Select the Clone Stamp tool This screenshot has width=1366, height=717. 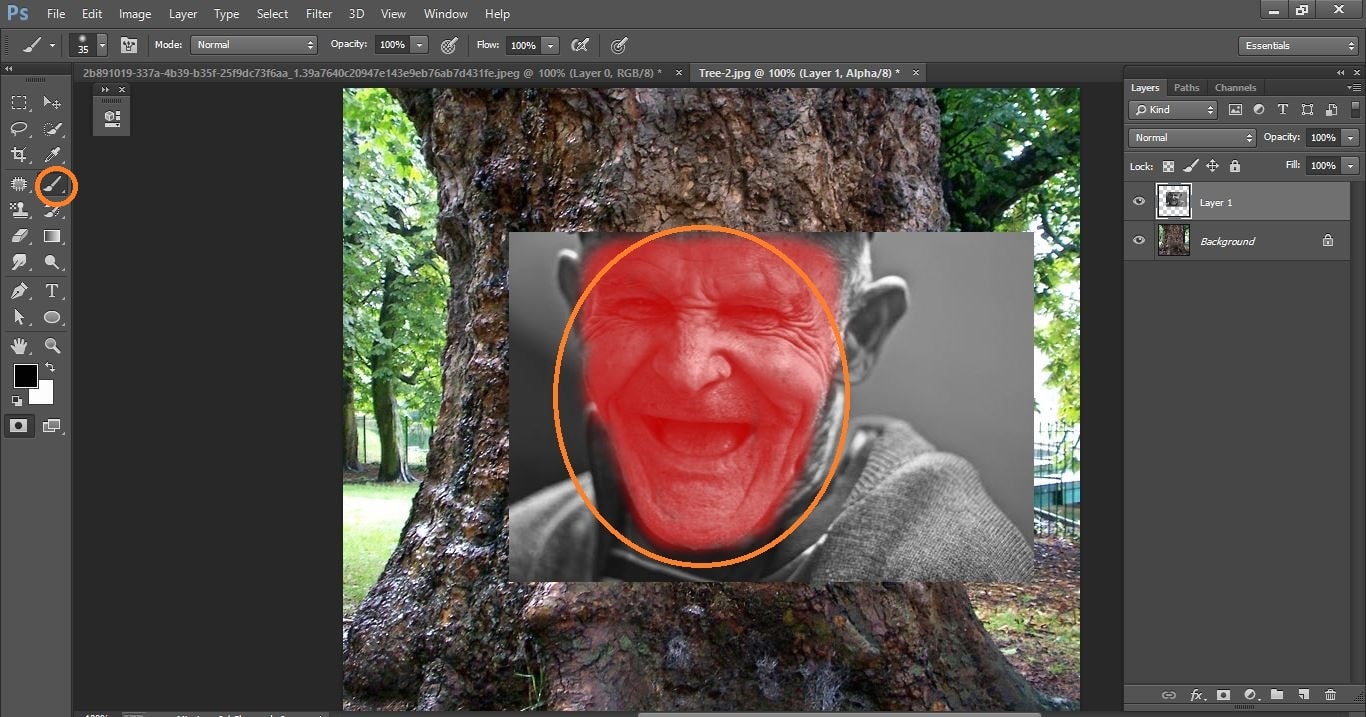coord(21,210)
